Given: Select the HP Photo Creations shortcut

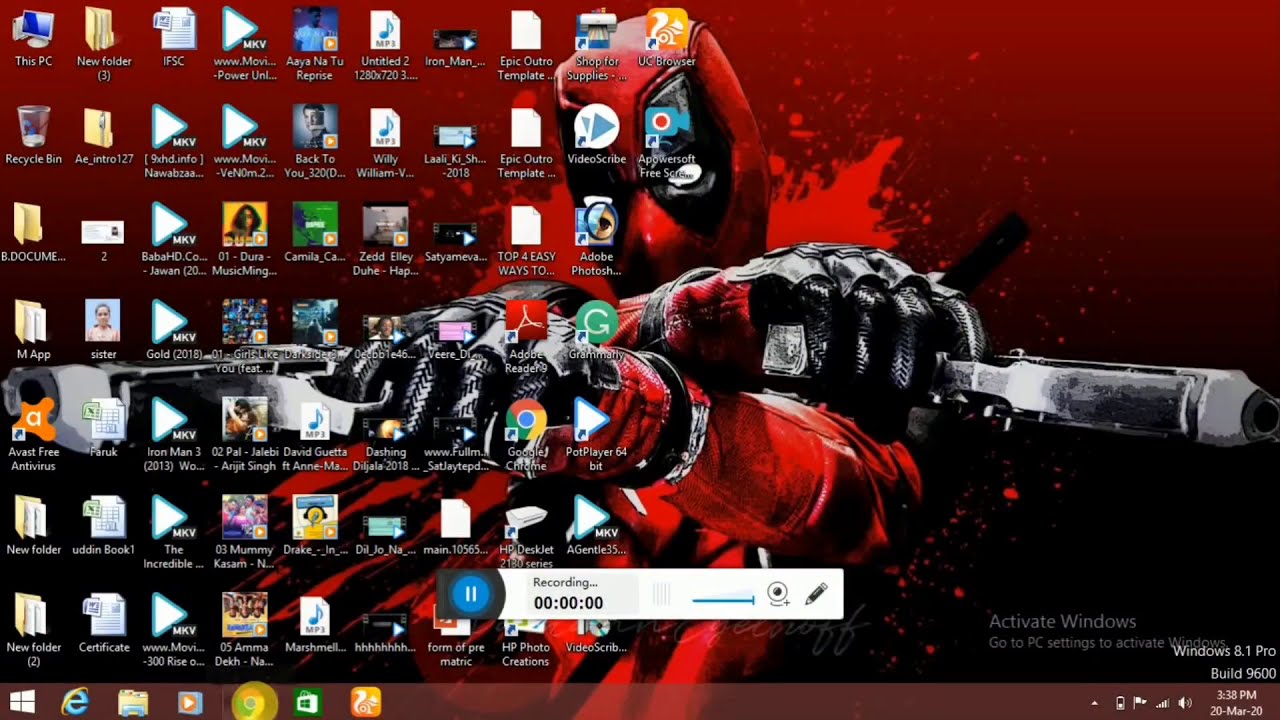Looking at the screenshot, I should pyautogui.click(x=526, y=640).
